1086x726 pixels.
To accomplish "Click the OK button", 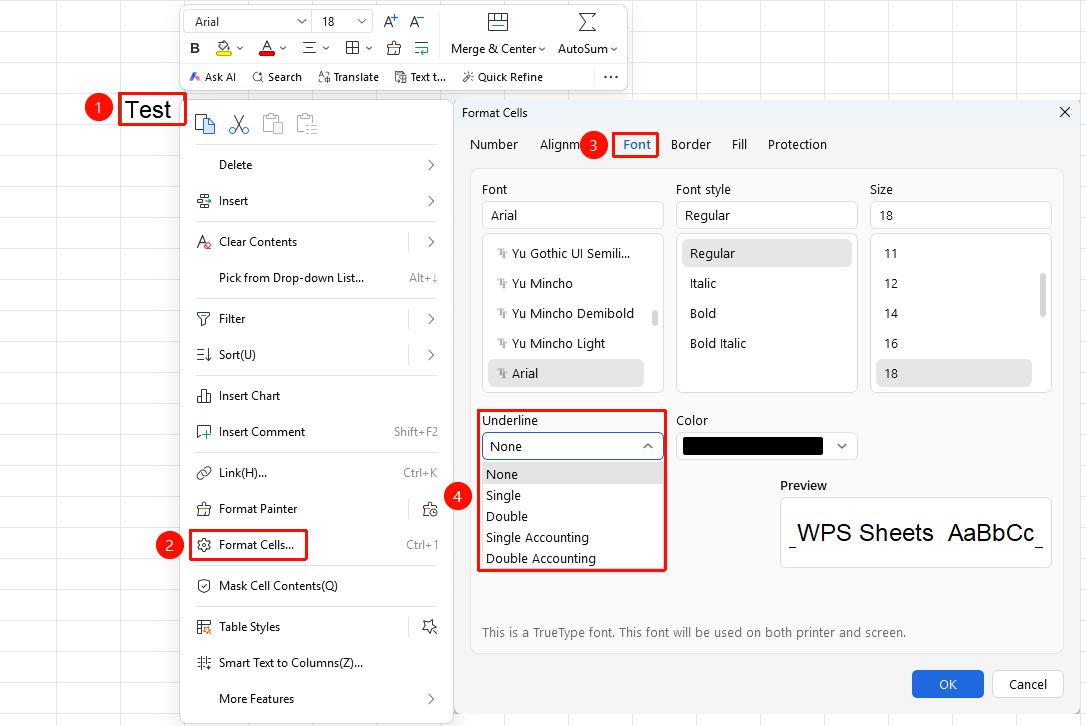I will (x=947, y=684).
